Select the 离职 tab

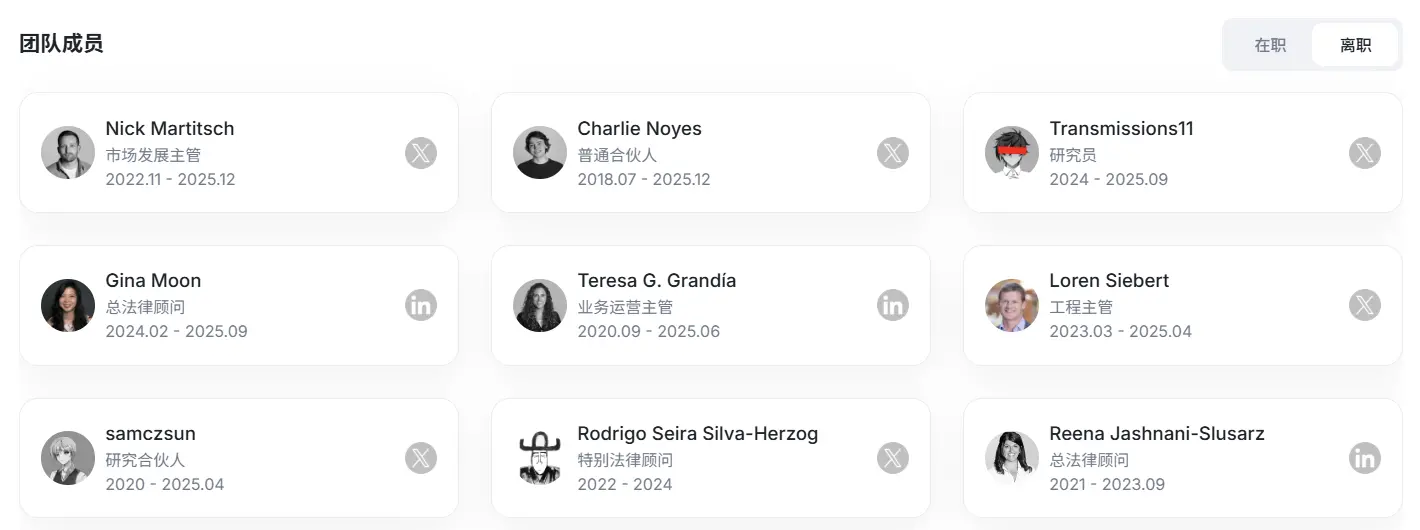tap(1355, 45)
